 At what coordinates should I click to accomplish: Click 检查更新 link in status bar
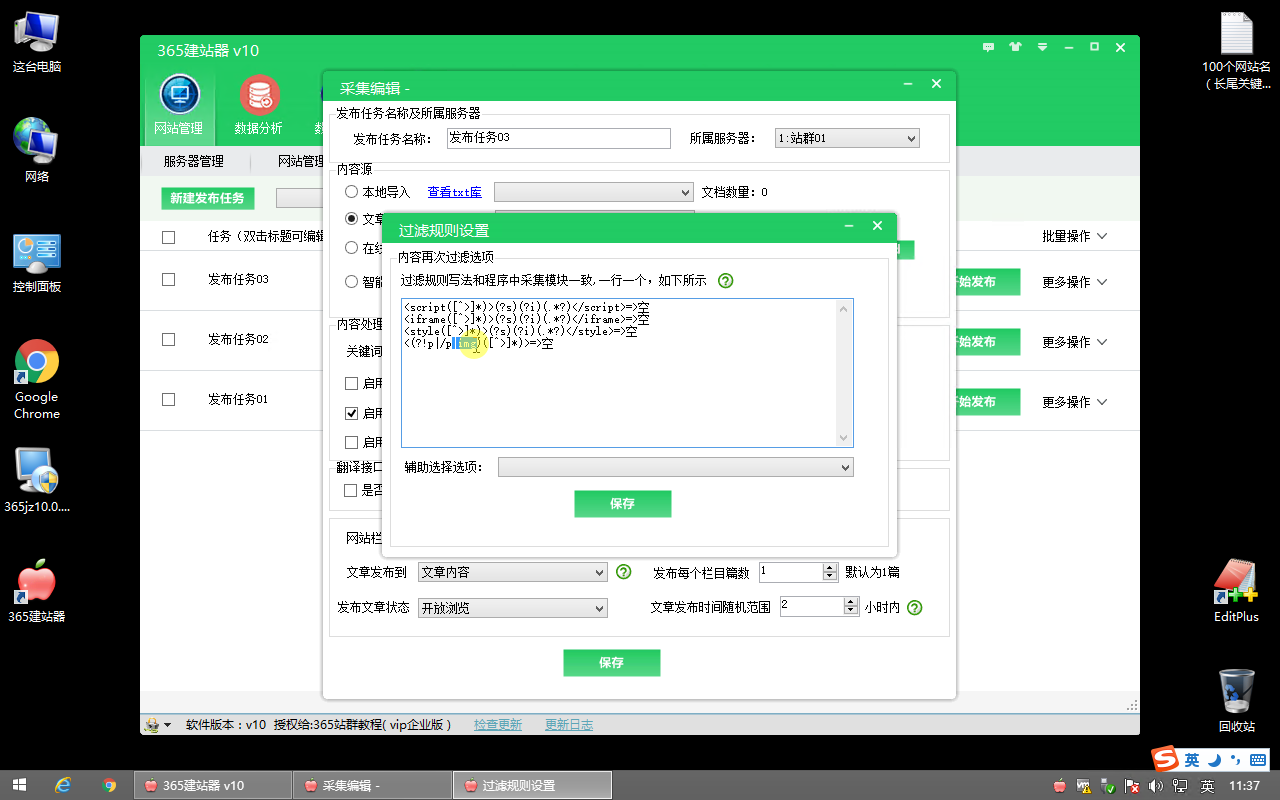(498, 725)
